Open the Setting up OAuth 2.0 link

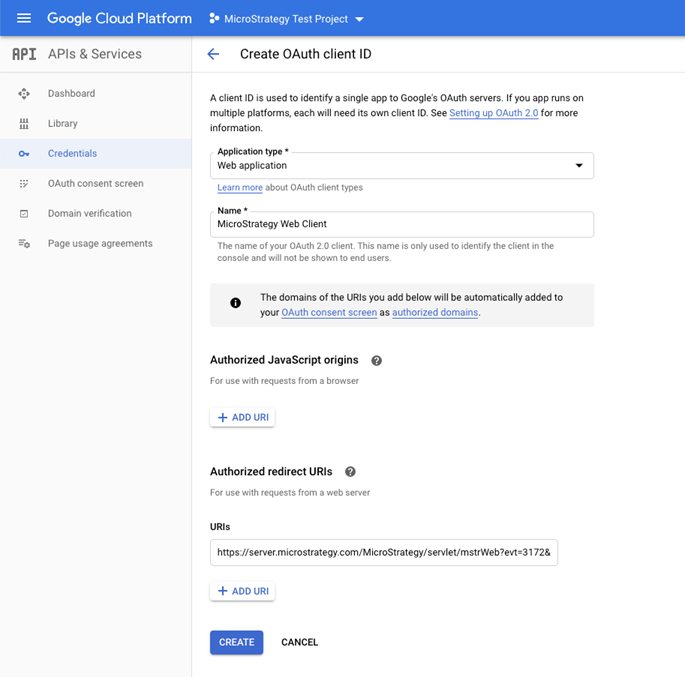coord(494,114)
